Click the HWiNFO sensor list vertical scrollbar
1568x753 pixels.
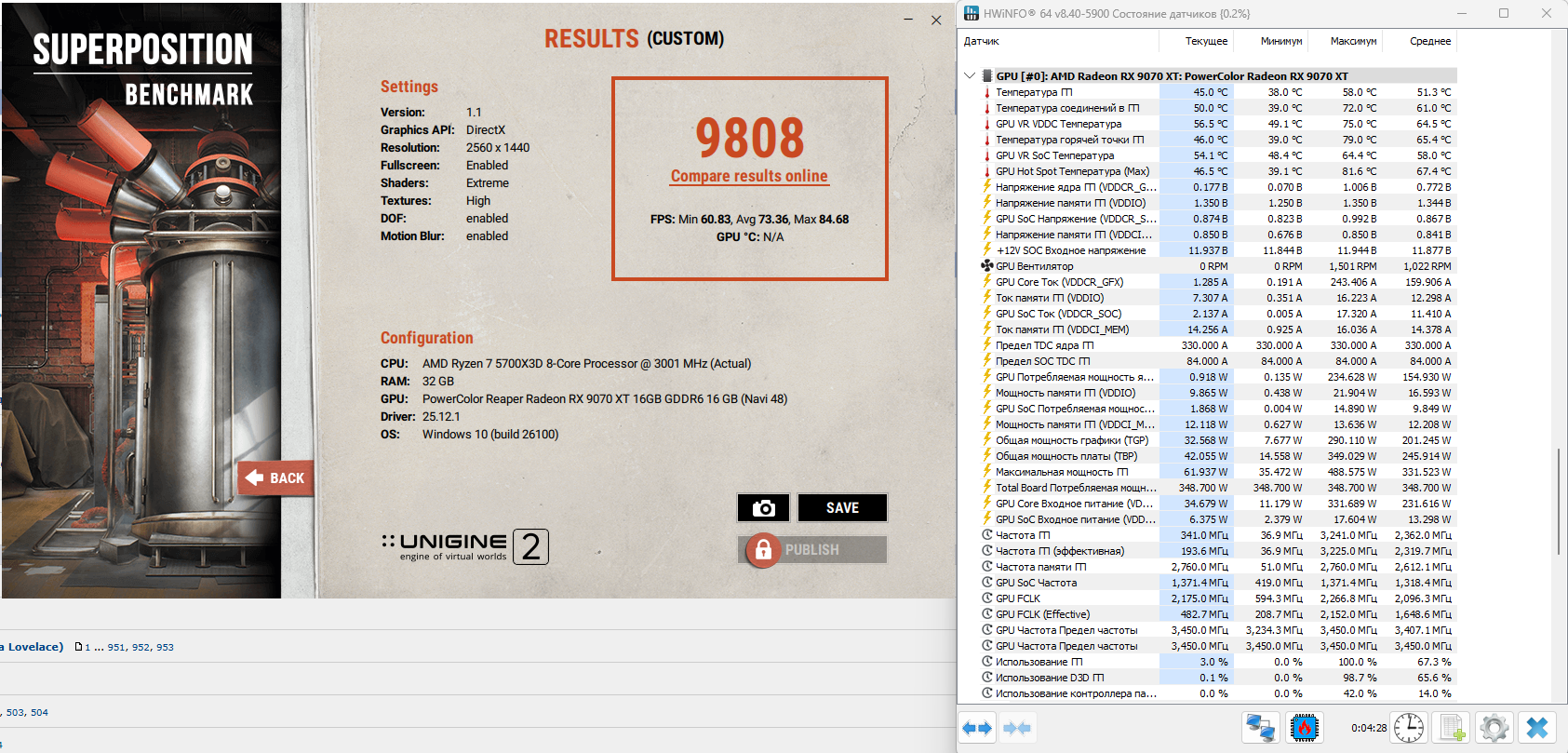[1558, 503]
